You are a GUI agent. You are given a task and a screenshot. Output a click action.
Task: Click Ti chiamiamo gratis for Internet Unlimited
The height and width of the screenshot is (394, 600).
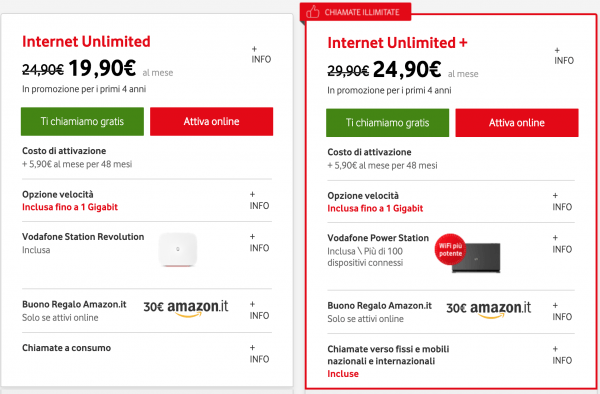[x=82, y=121]
